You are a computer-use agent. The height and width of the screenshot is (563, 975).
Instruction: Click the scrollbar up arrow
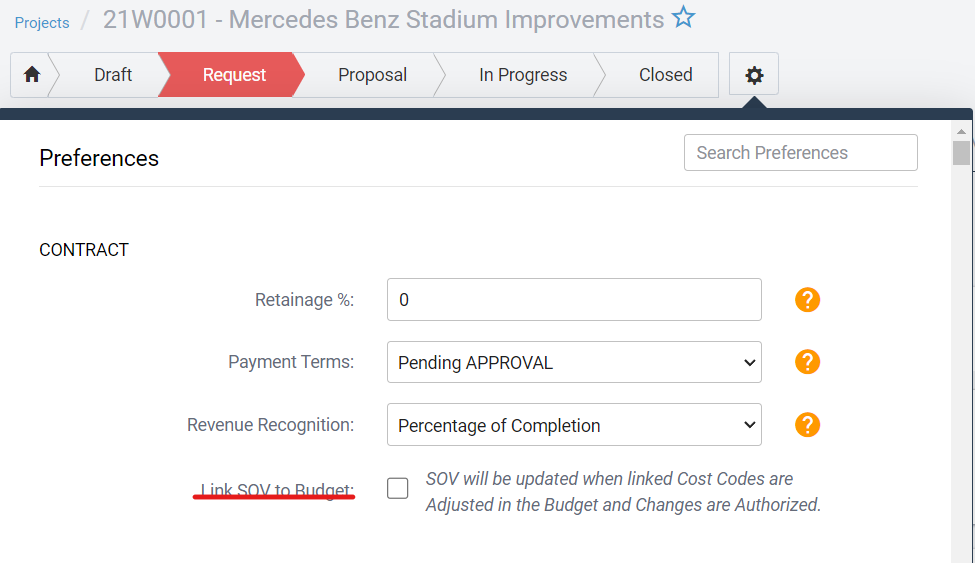coord(961,131)
